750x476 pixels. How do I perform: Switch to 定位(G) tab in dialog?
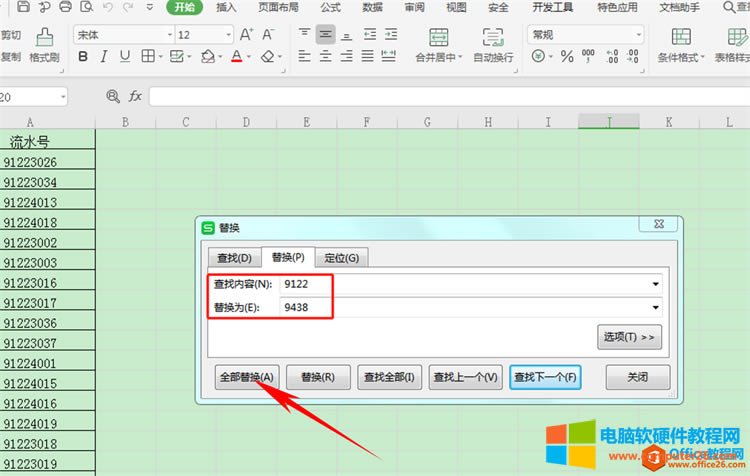click(x=342, y=258)
